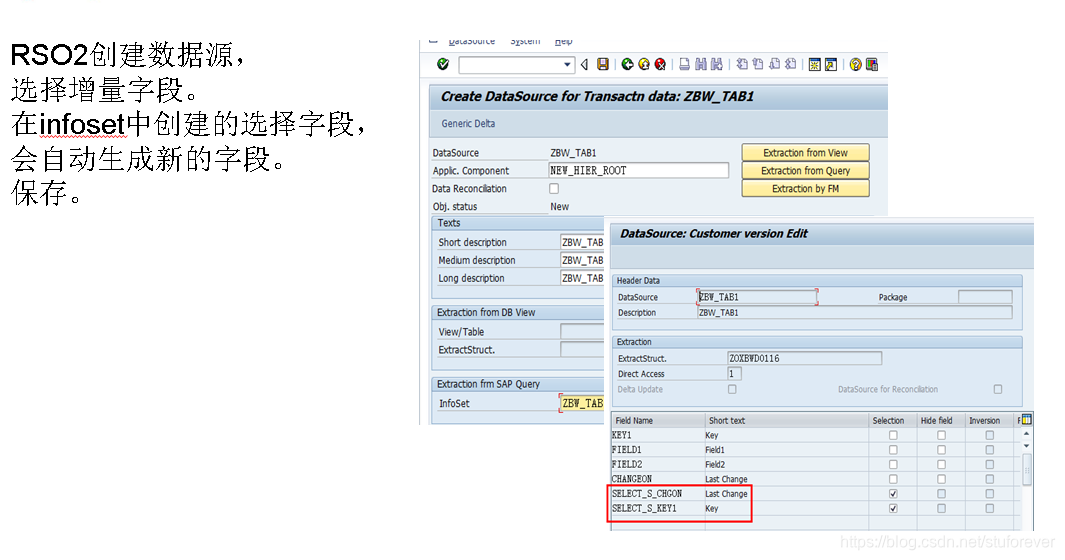Toggle Selection checkbox for CHANGEON row
This screenshot has height=560, width=1065.
pos(893,479)
